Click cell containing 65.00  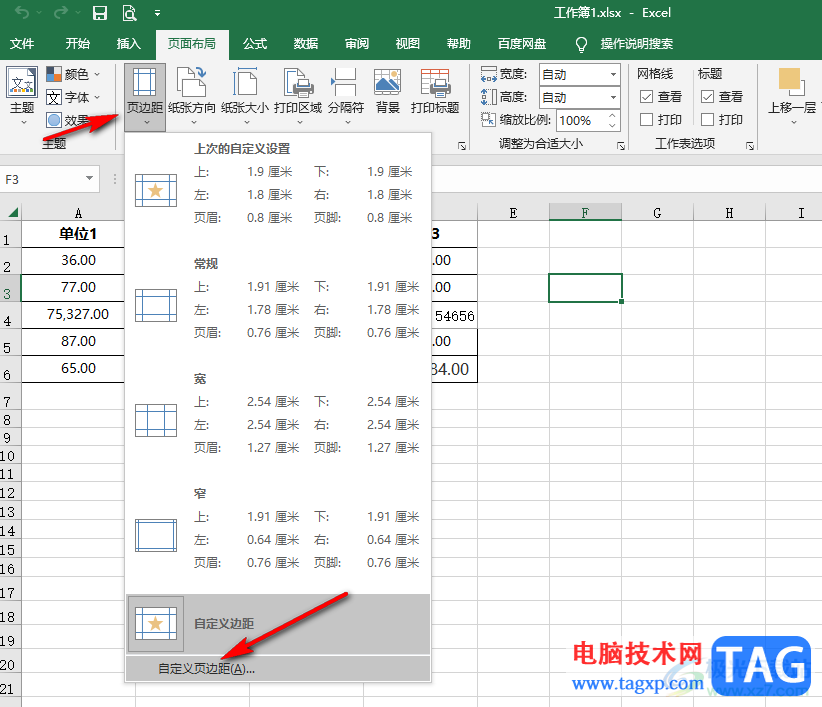78,368
